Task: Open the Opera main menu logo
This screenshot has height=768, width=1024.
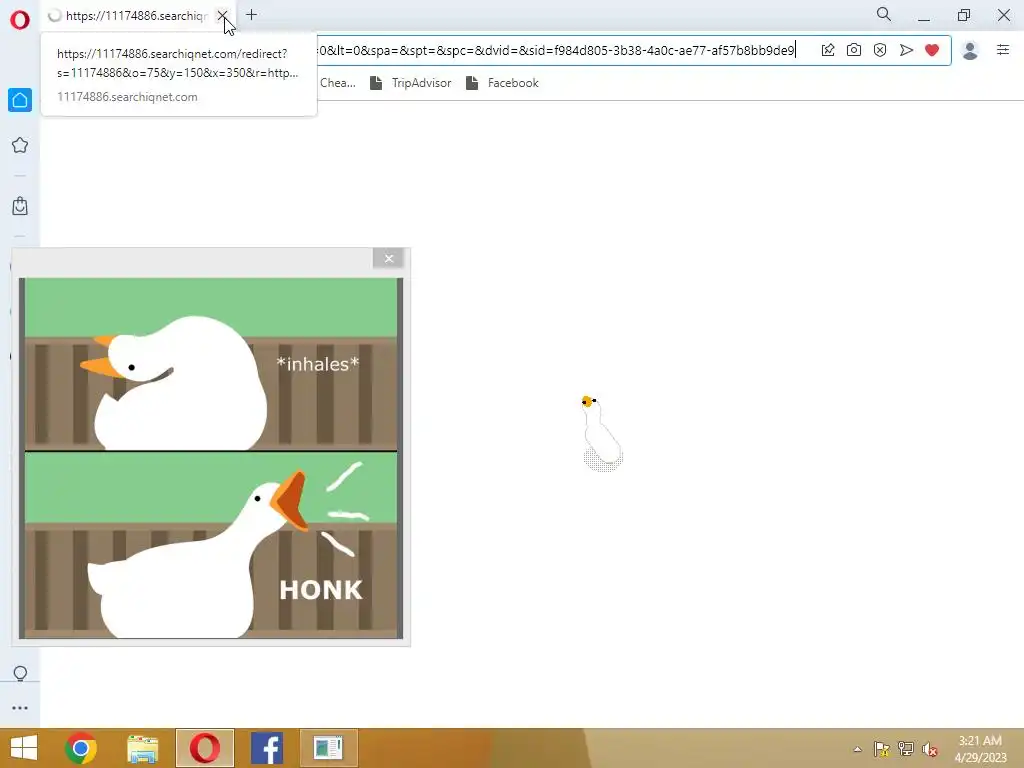Action: point(20,20)
